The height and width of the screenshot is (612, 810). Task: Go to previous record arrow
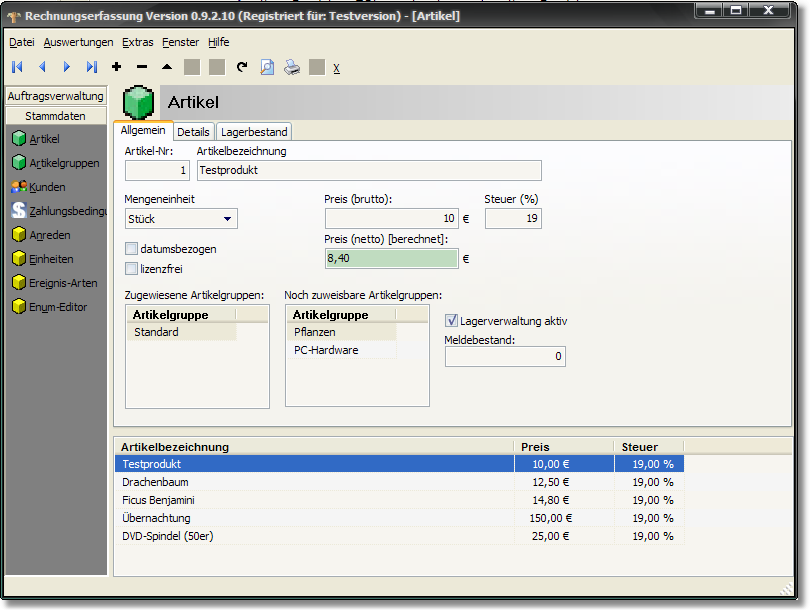point(42,67)
